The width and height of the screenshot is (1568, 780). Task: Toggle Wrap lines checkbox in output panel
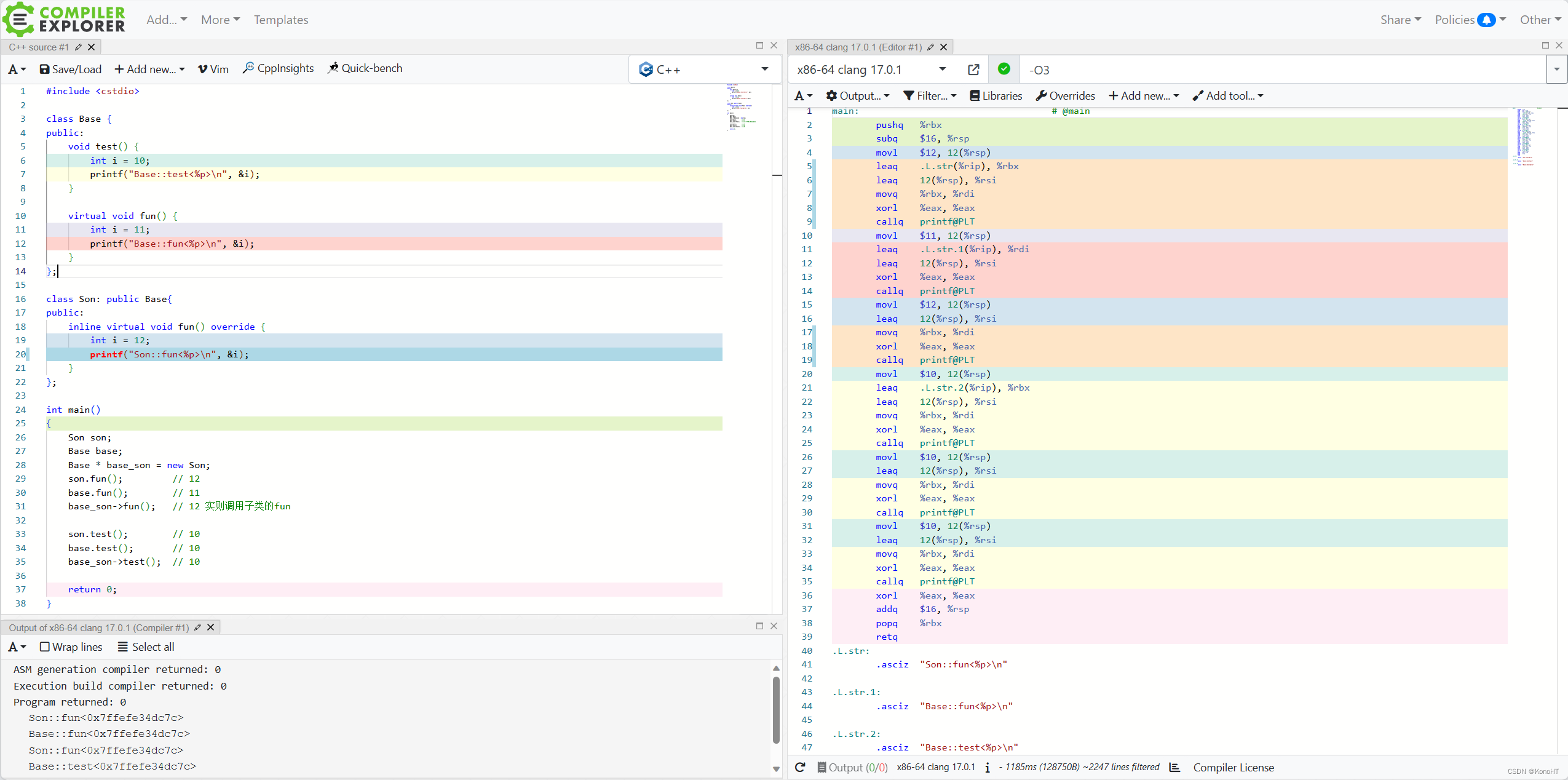click(47, 647)
